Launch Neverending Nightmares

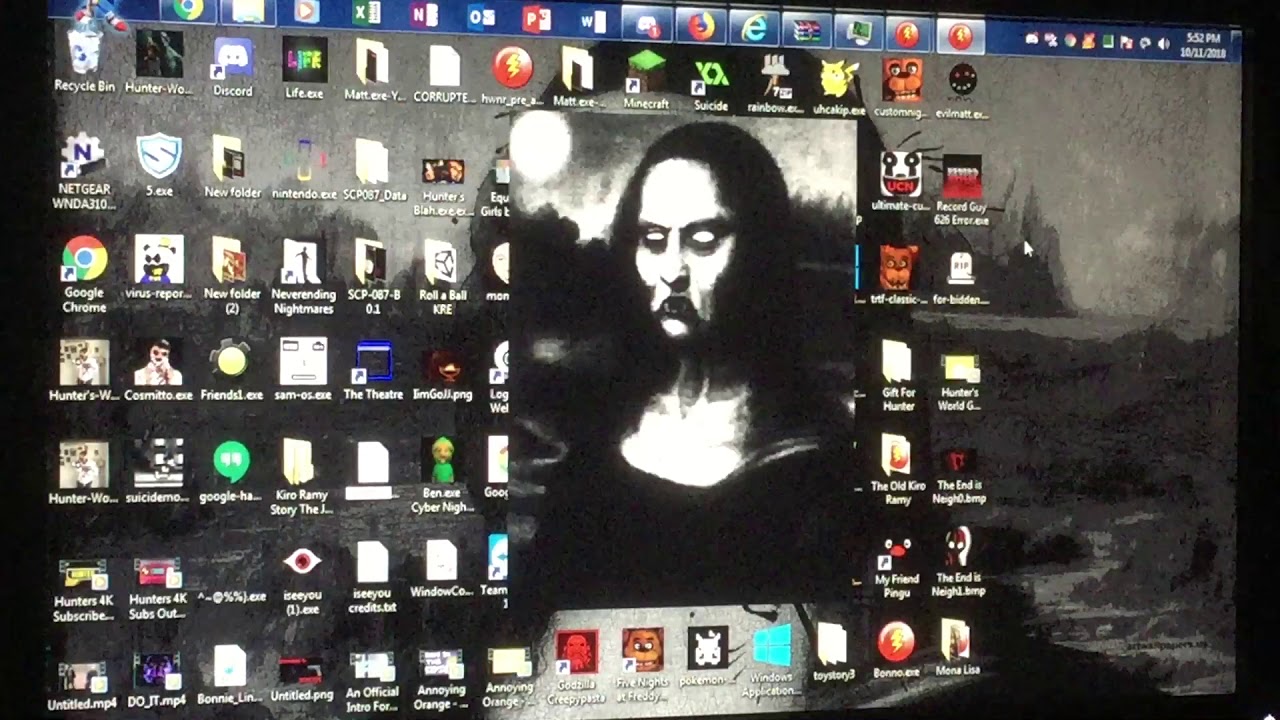[x=303, y=276]
